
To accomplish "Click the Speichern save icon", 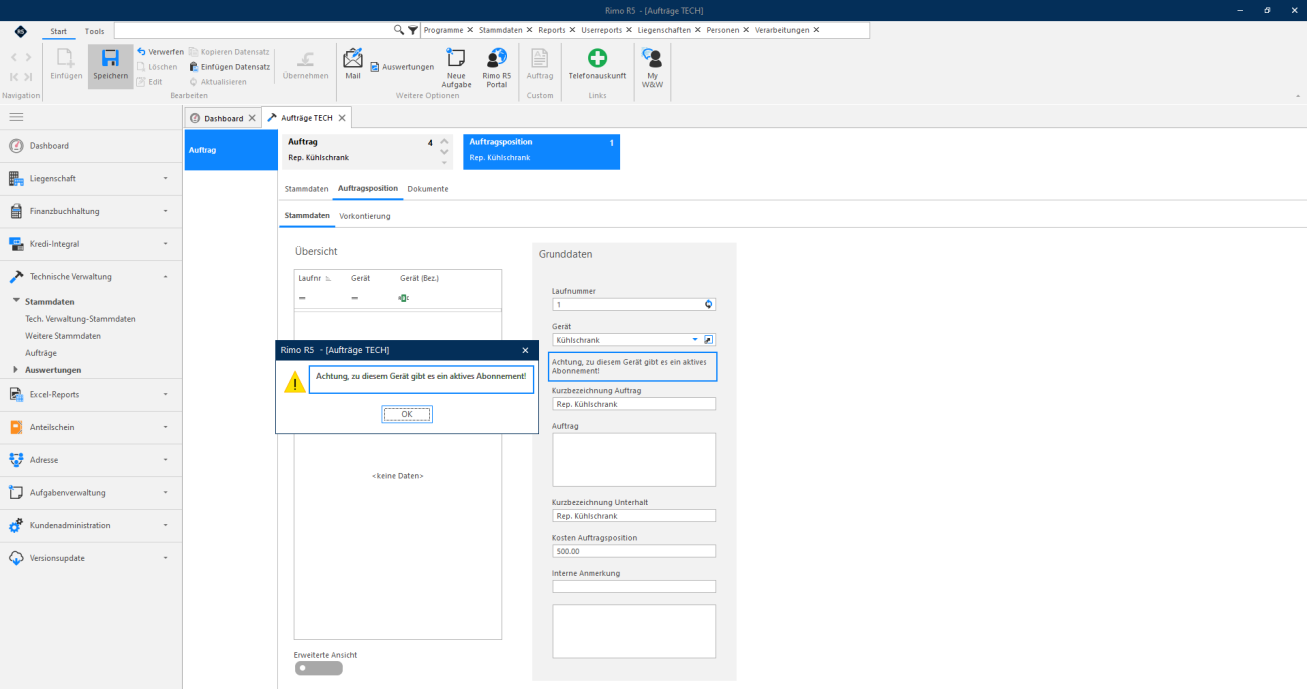I will pos(110,58).
